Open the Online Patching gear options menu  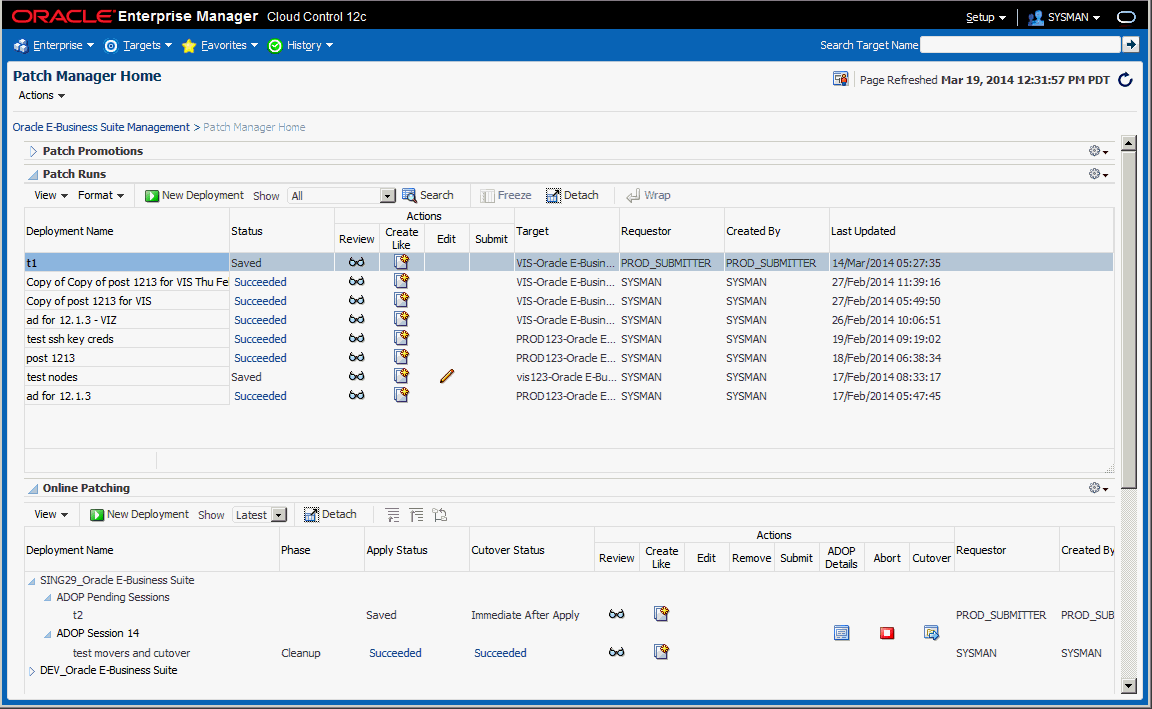[x=1098, y=488]
